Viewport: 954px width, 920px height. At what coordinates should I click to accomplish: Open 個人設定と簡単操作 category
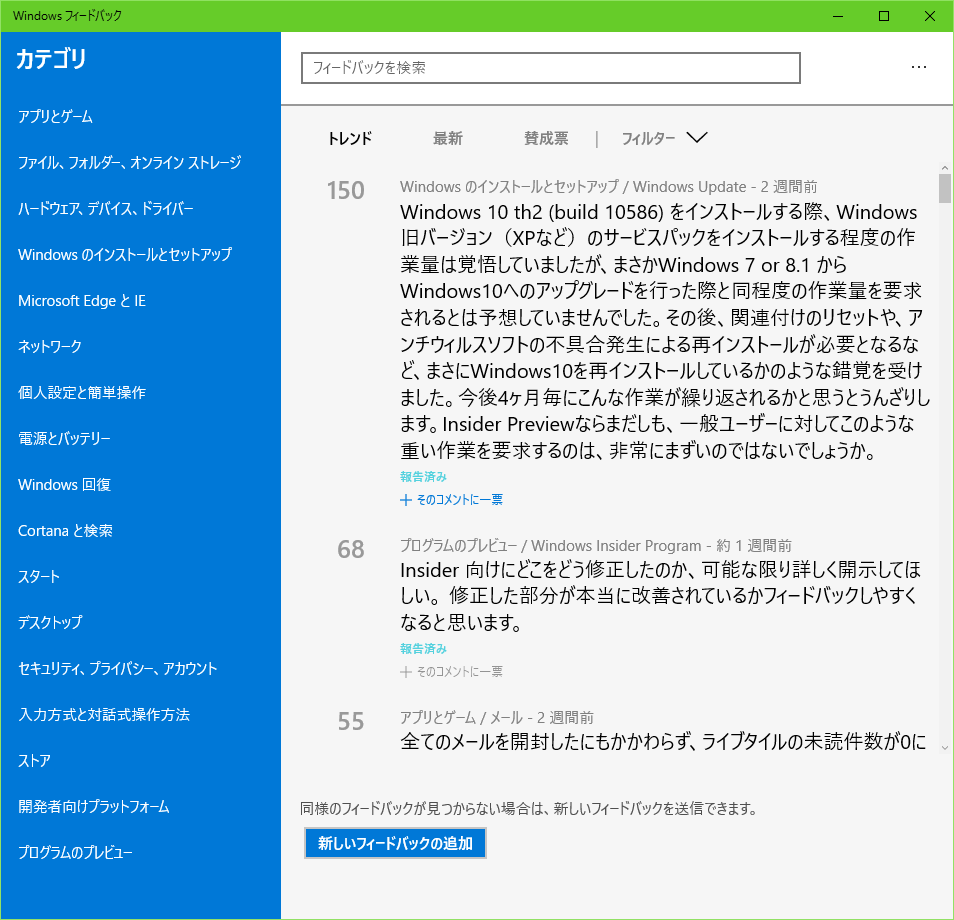(x=82, y=392)
